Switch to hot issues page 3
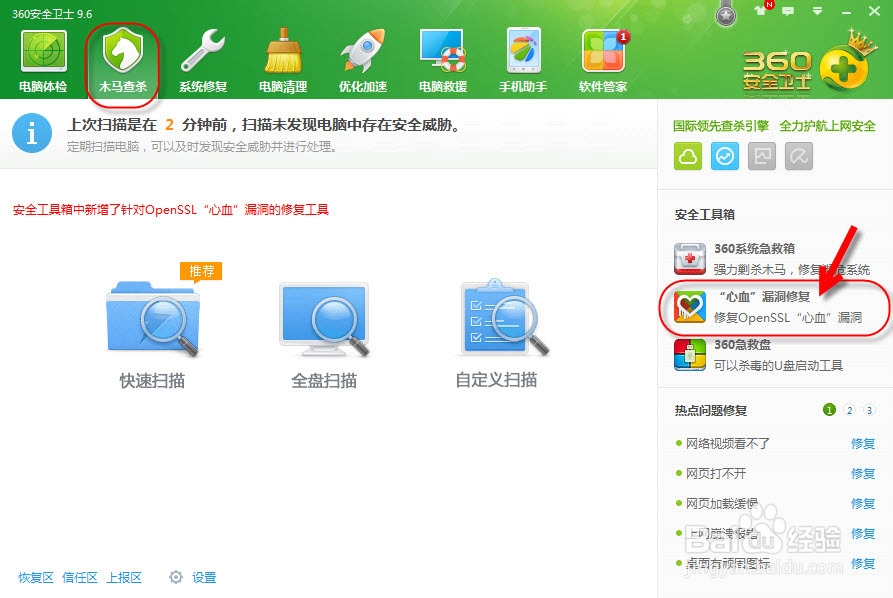Screen dimensions: 893x598 click(869, 409)
